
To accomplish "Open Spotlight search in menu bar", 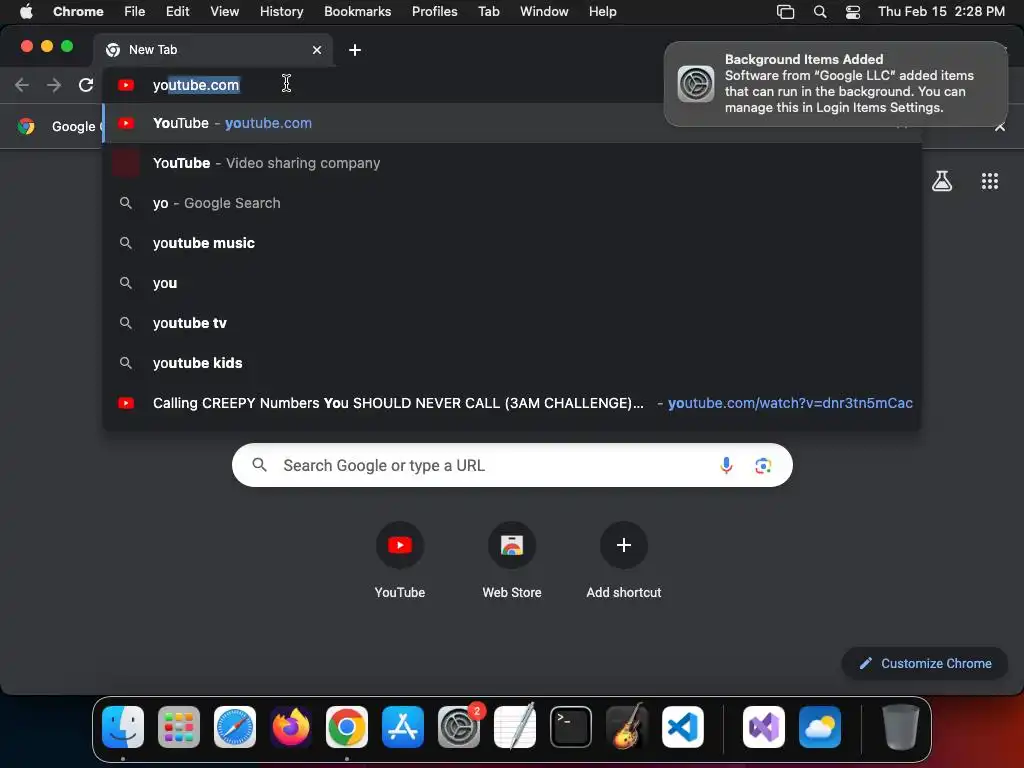I will (x=820, y=11).
